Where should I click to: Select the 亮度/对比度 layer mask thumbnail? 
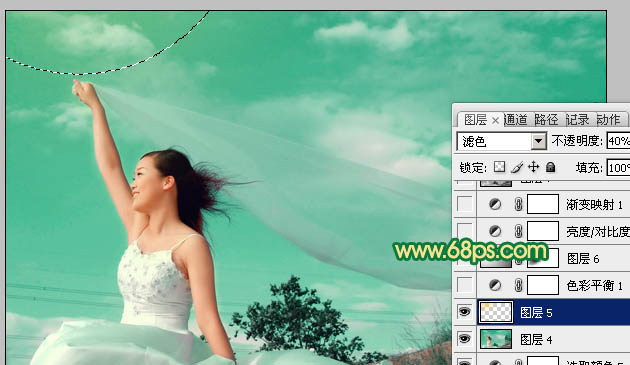543,231
